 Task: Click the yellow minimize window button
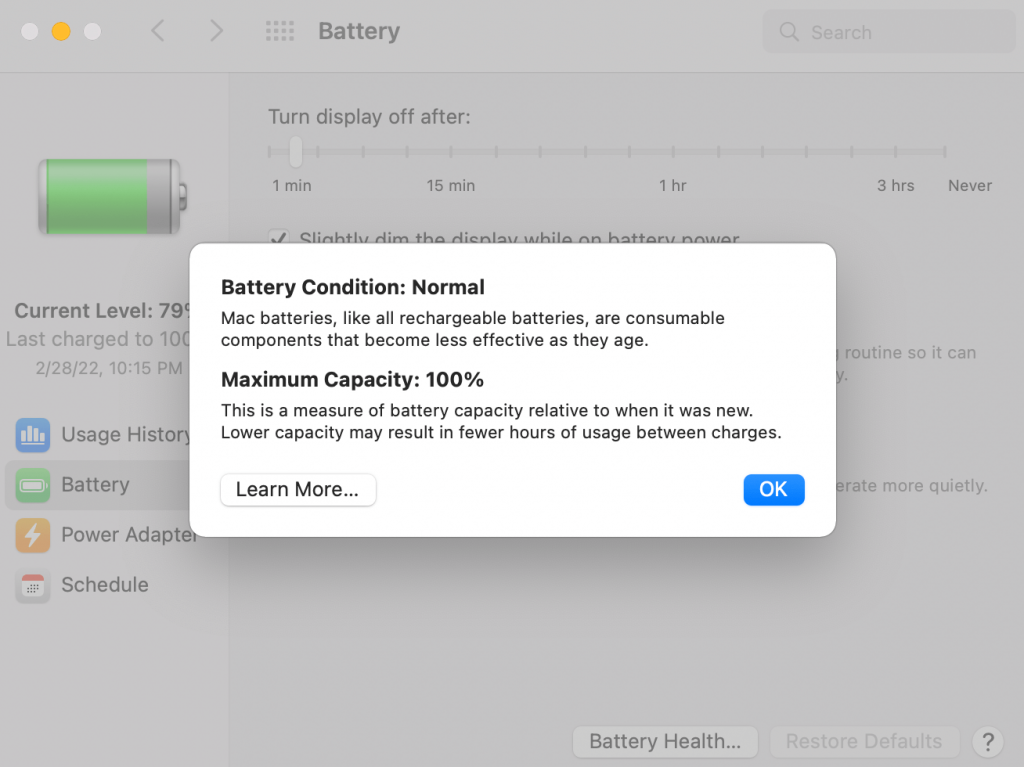[61, 32]
